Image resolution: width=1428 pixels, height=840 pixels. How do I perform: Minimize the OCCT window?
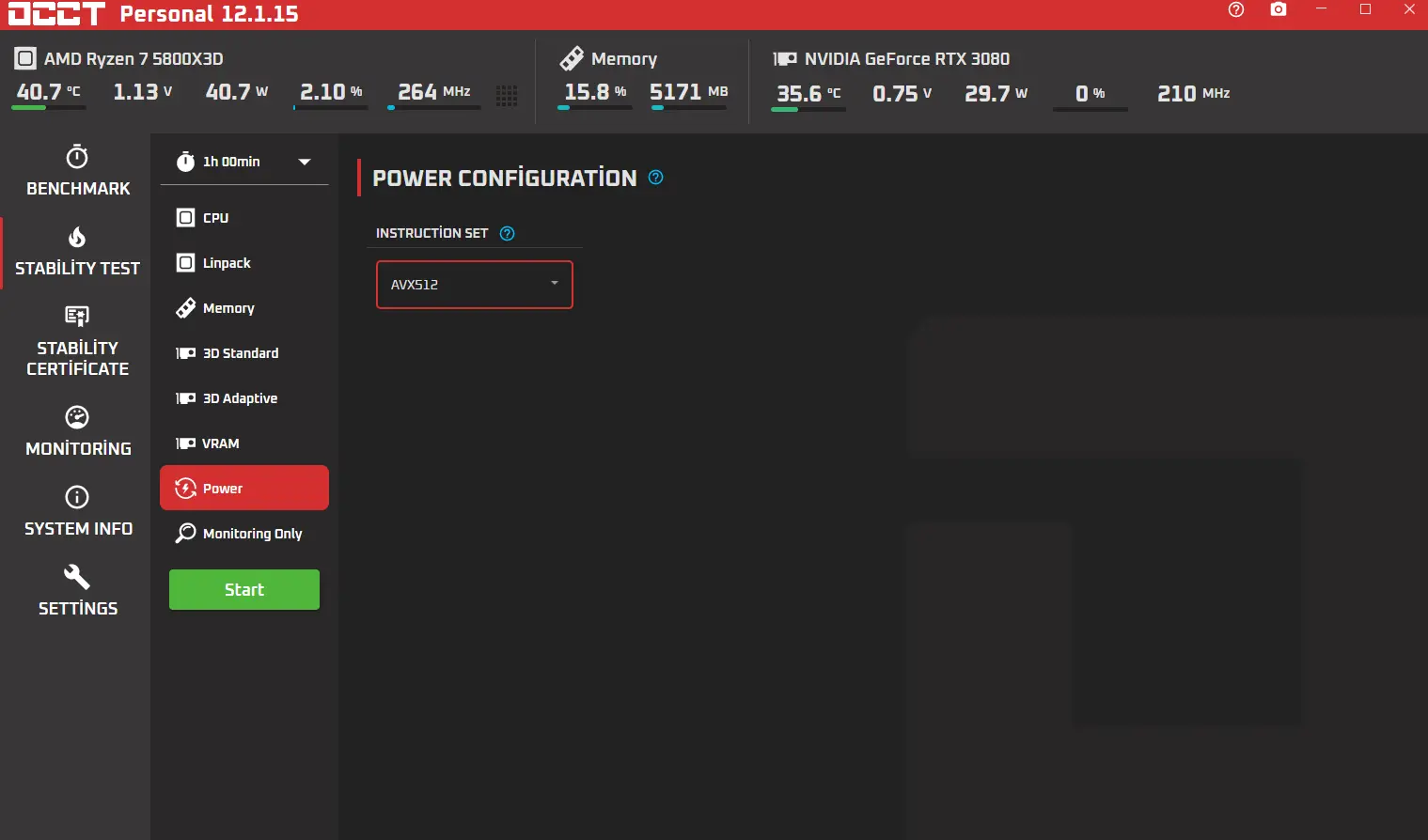pyautogui.click(x=1322, y=9)
